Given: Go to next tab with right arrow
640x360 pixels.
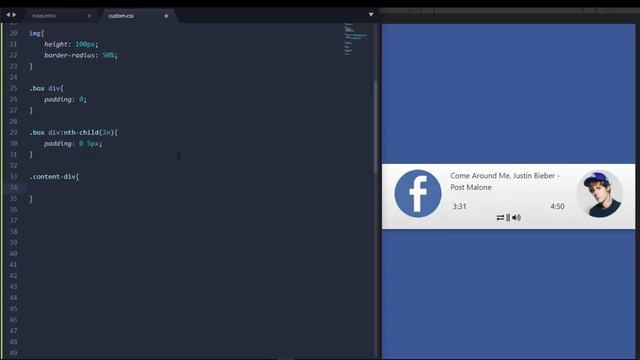Looking at the screenshot, I should point(14,15).
